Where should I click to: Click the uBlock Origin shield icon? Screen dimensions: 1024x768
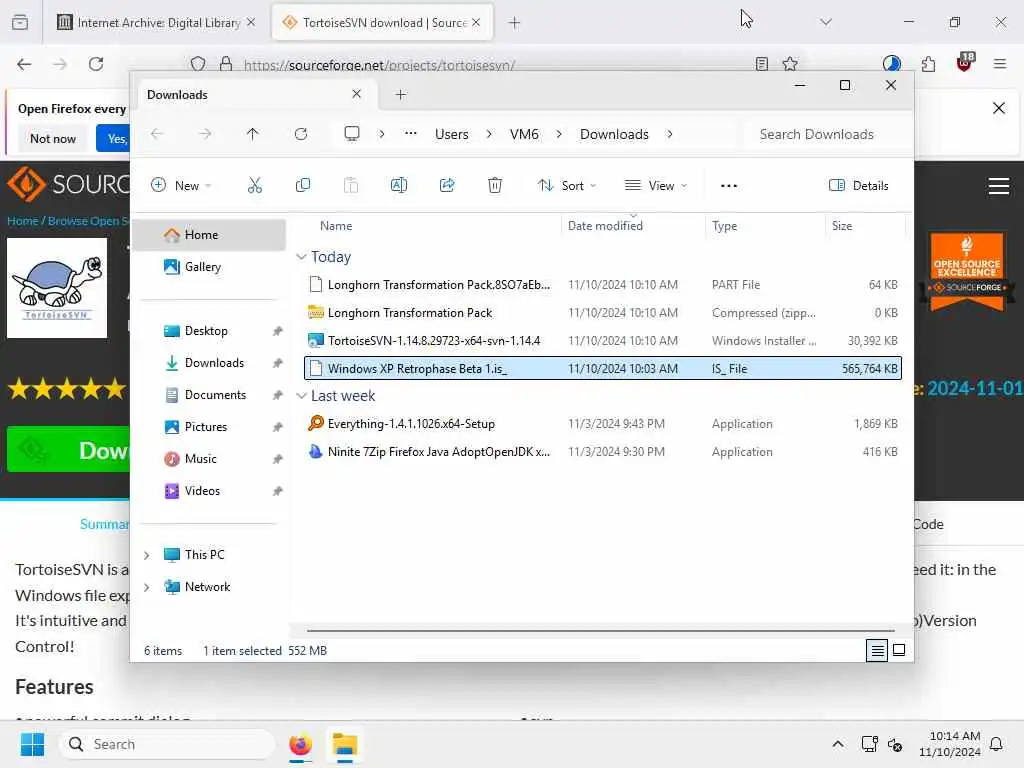click(x=965, y=63)
